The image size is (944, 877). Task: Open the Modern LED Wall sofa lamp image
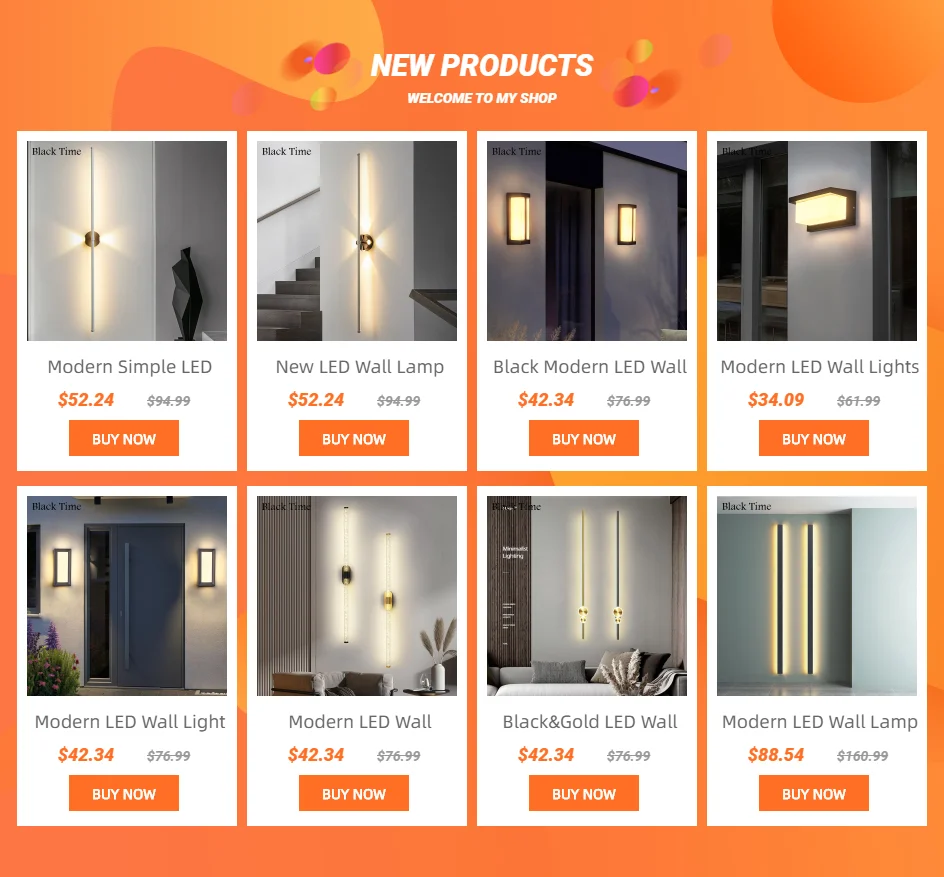point(357,596)
